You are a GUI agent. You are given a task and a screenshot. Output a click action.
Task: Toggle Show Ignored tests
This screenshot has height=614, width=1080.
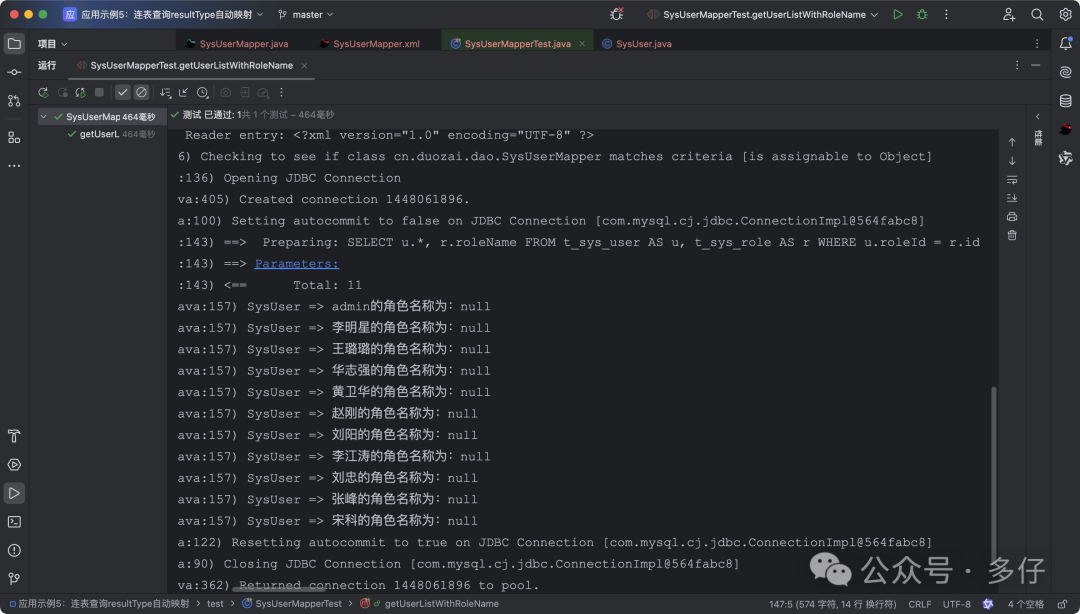(141, 92)
